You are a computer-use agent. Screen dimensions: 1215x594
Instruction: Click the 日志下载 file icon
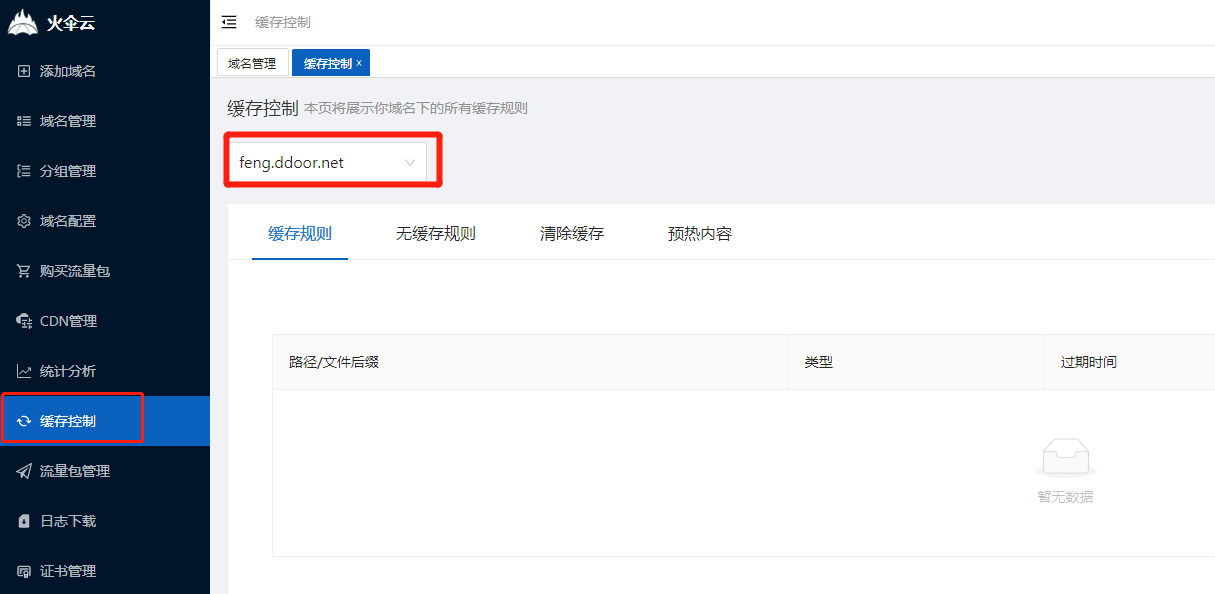tap(24, 521)
